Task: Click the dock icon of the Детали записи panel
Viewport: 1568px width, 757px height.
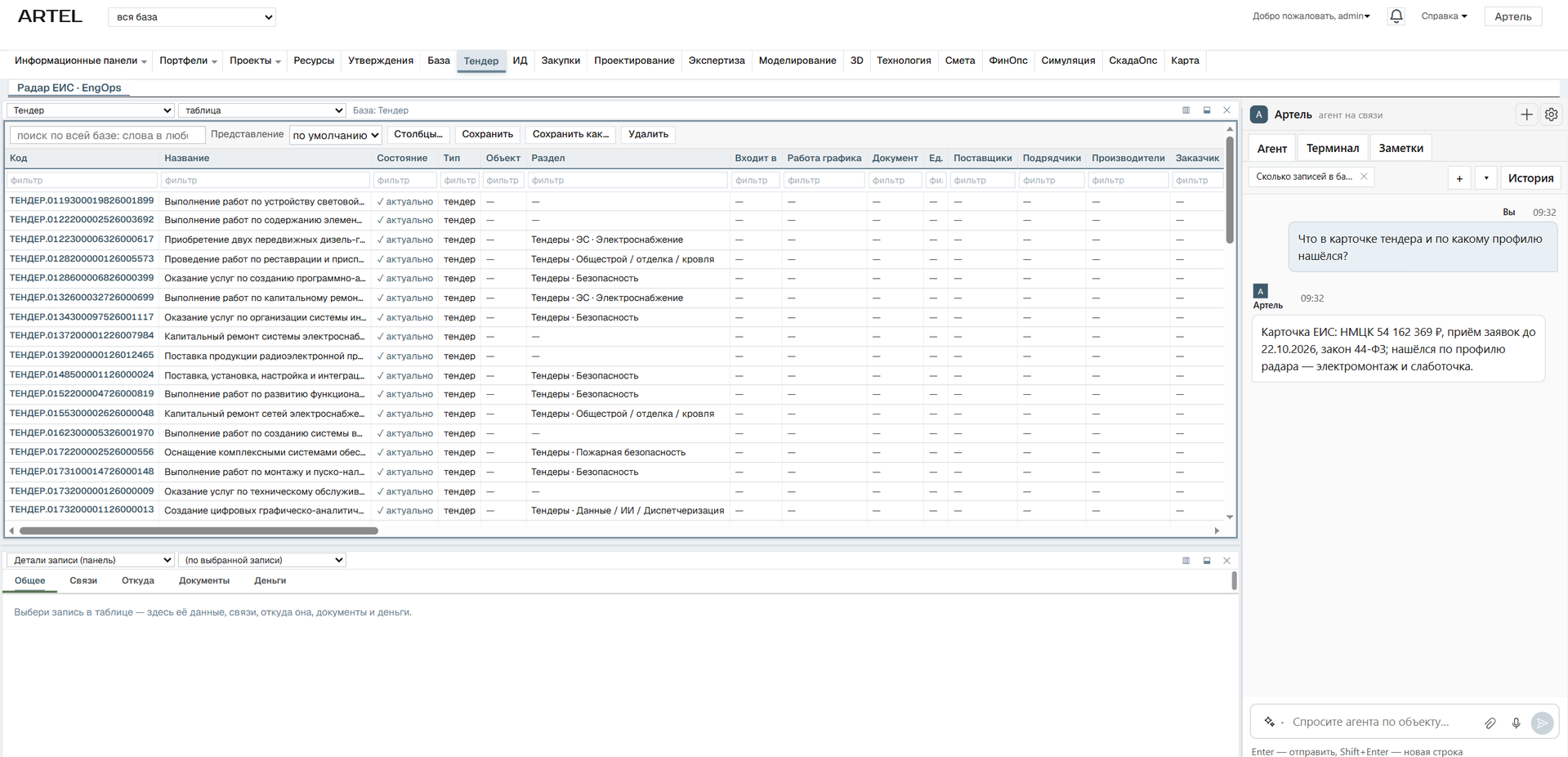Action: click(1207, 561)
